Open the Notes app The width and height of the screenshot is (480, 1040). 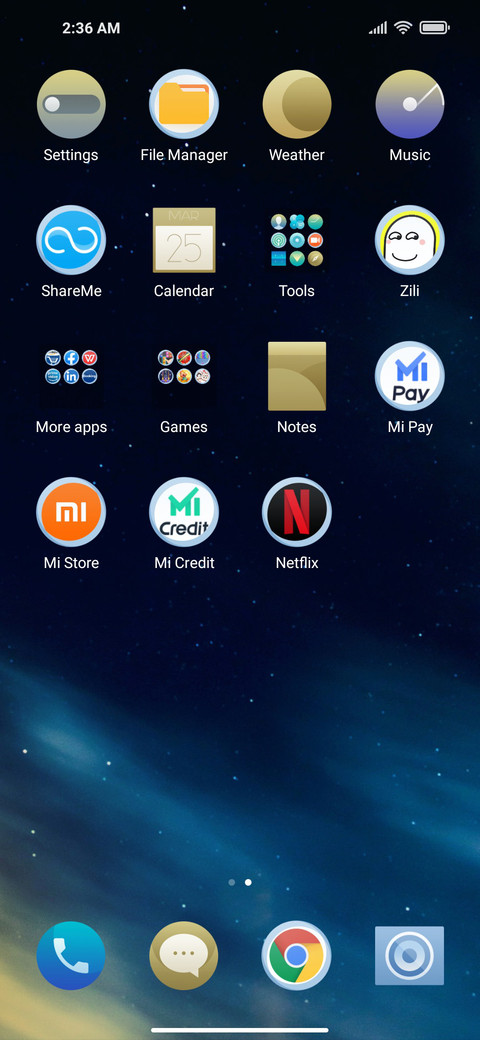click(297, 376)
